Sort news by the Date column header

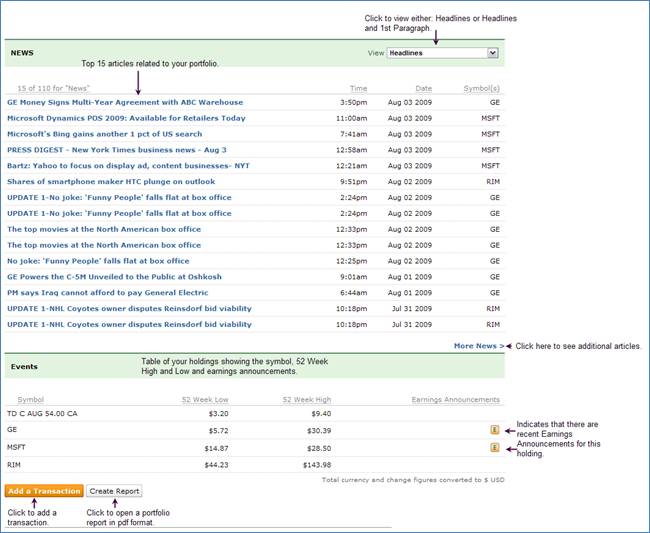tap(424, 88)
